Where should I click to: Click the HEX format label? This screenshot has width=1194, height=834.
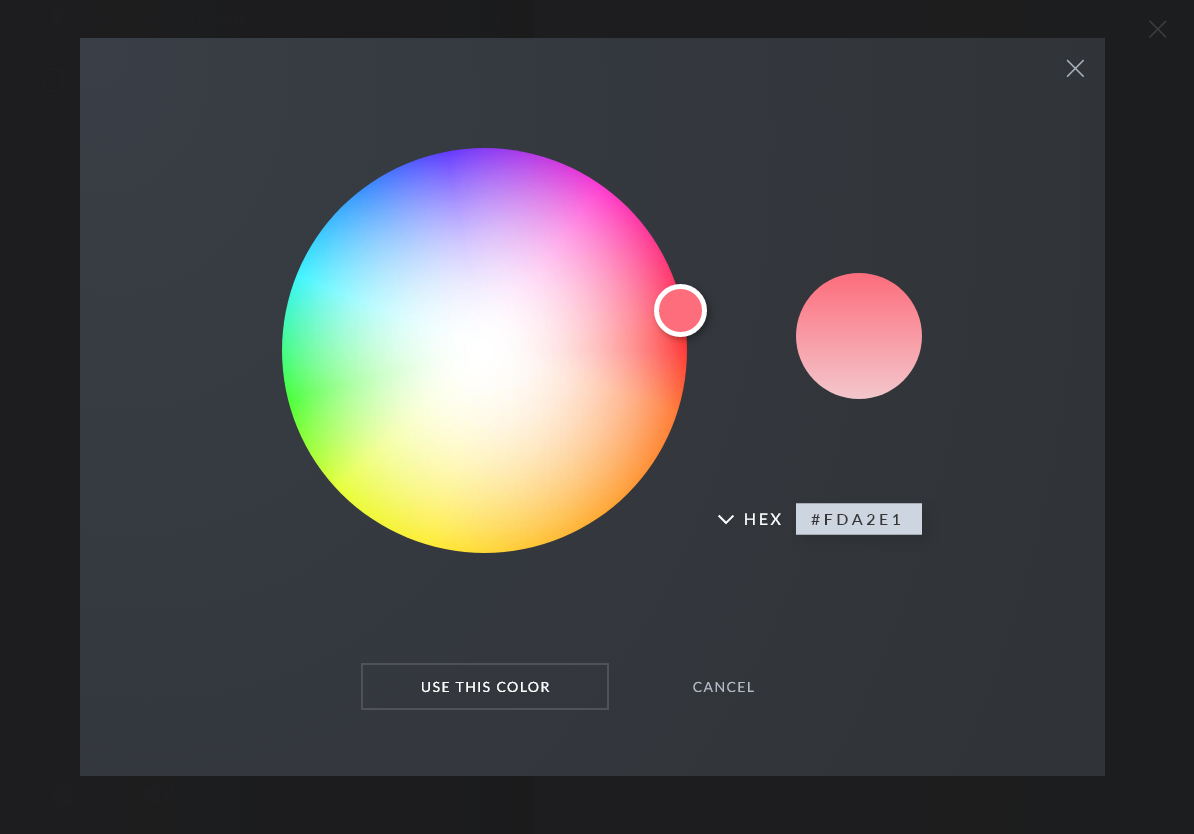coord(763,519)
